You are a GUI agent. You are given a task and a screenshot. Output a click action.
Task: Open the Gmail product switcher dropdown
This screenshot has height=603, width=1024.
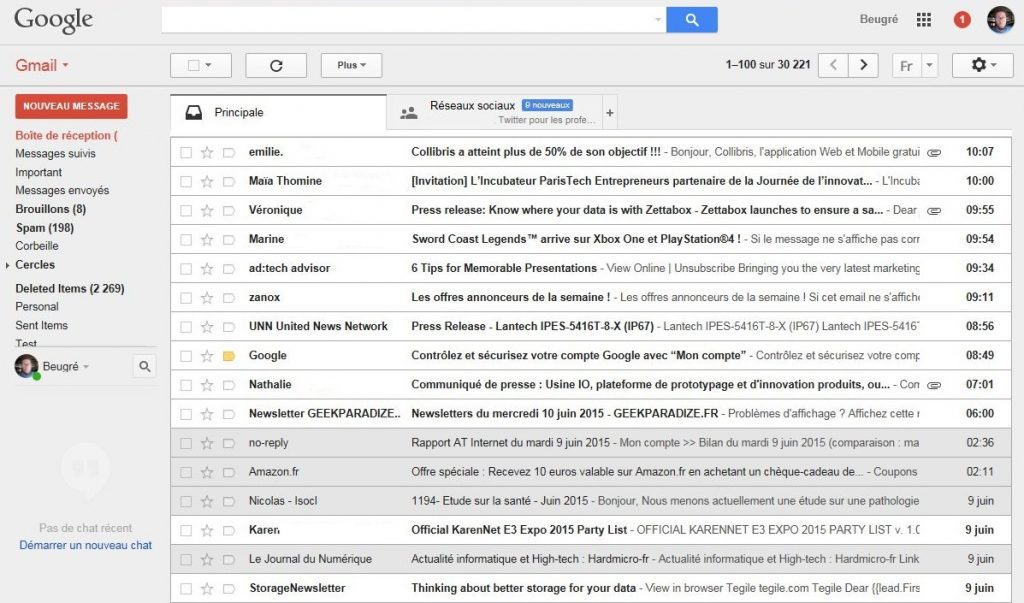pyautogui.click(x=42, y=65)
